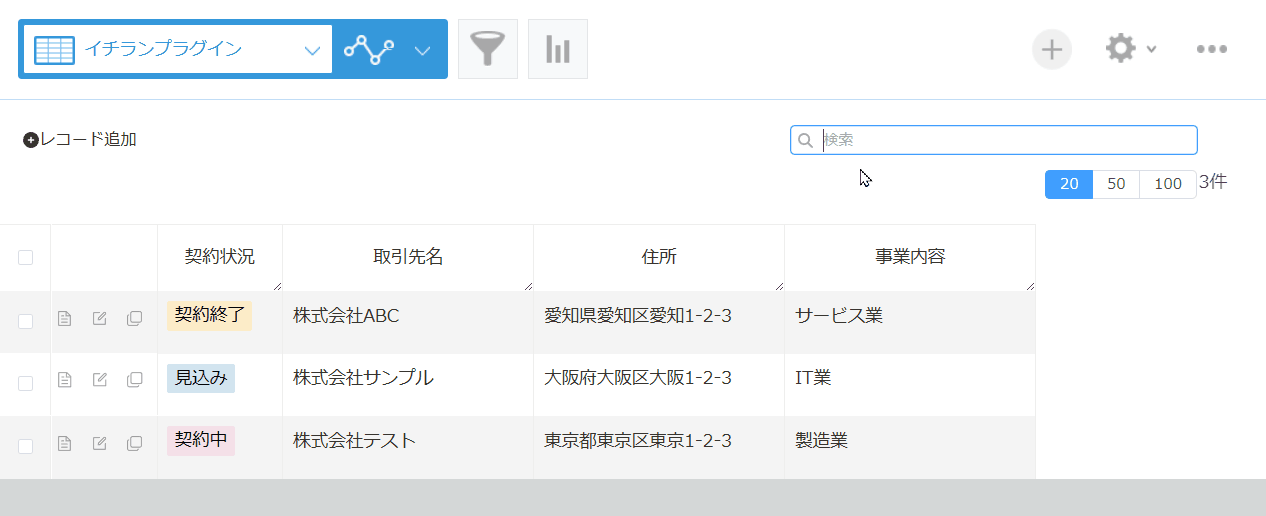
Task: Click the graph view icon
Action: pyautogui.click(x=369, y=49)
